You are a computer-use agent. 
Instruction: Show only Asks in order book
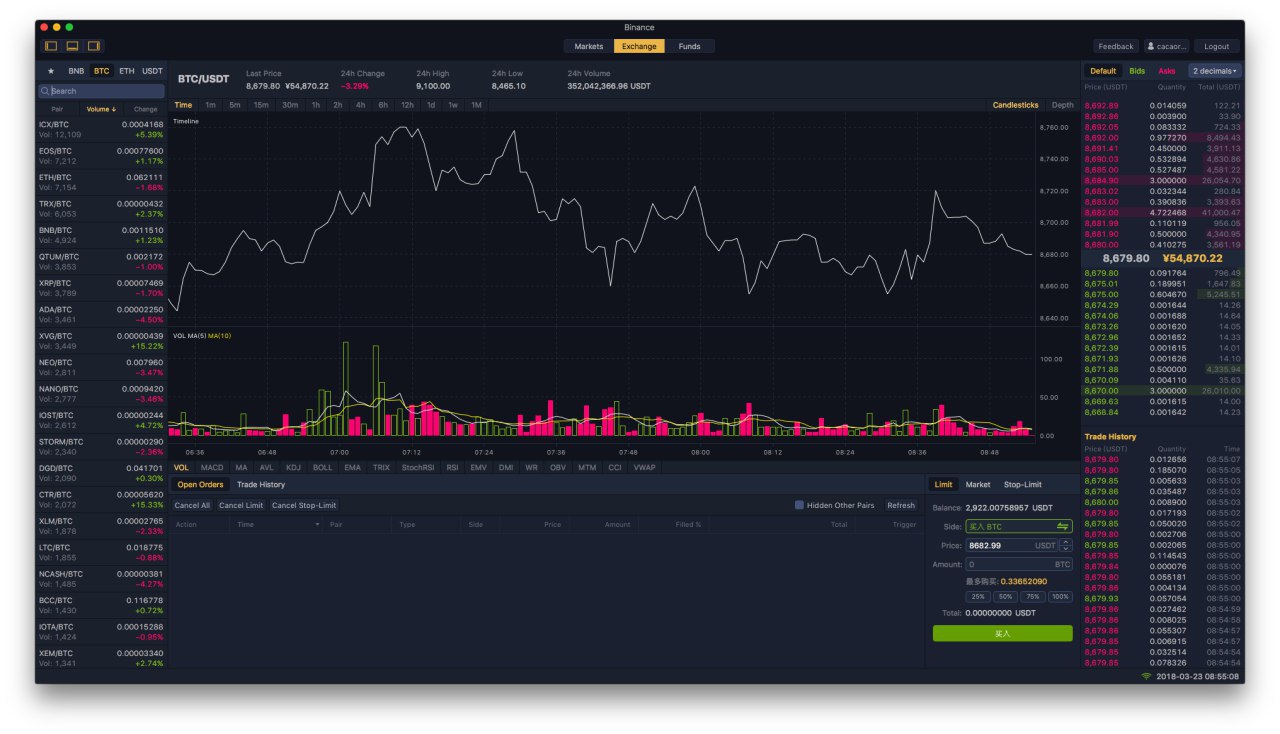coord(1167,71)
